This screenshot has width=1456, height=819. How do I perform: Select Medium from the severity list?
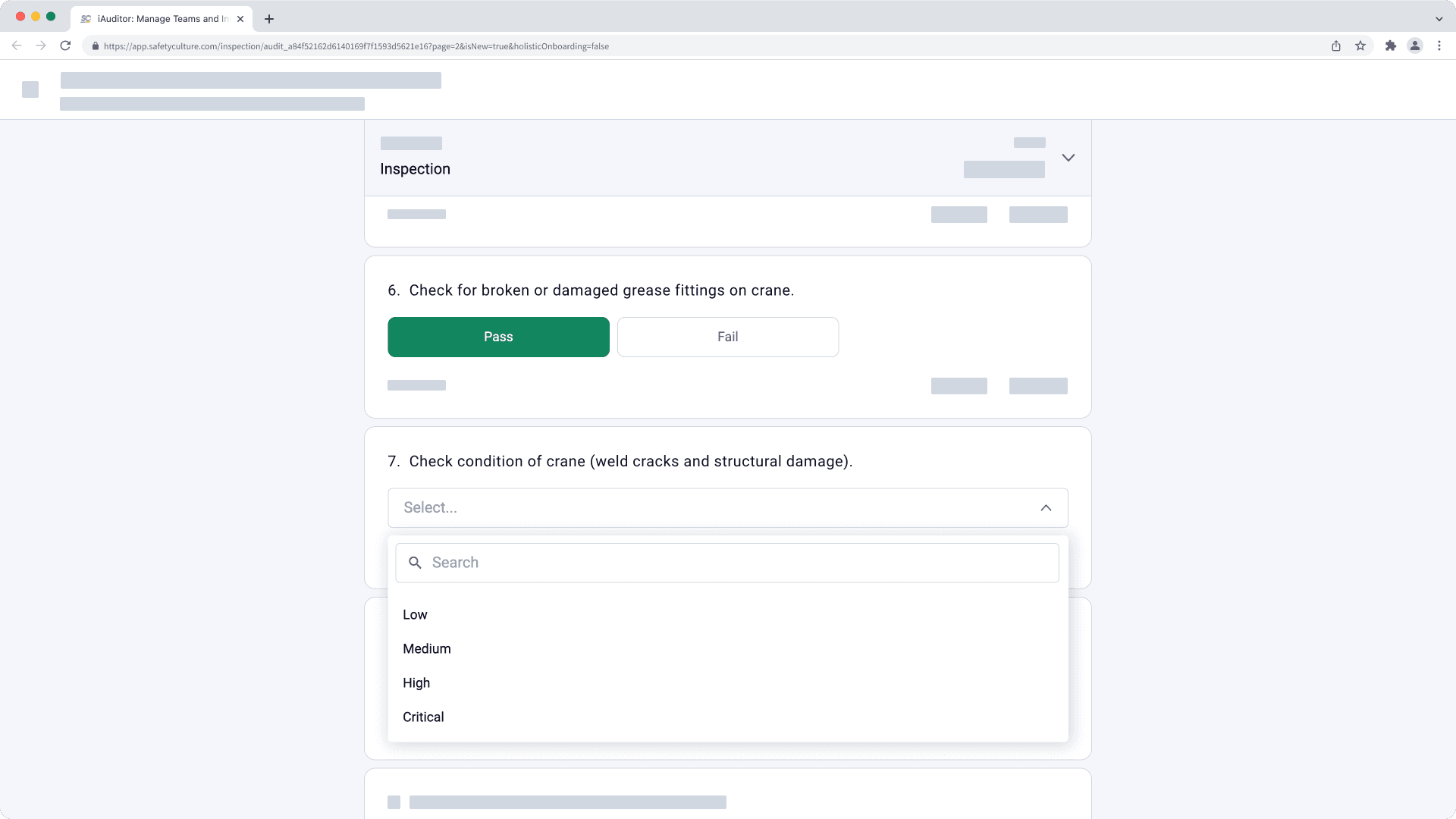427,648
